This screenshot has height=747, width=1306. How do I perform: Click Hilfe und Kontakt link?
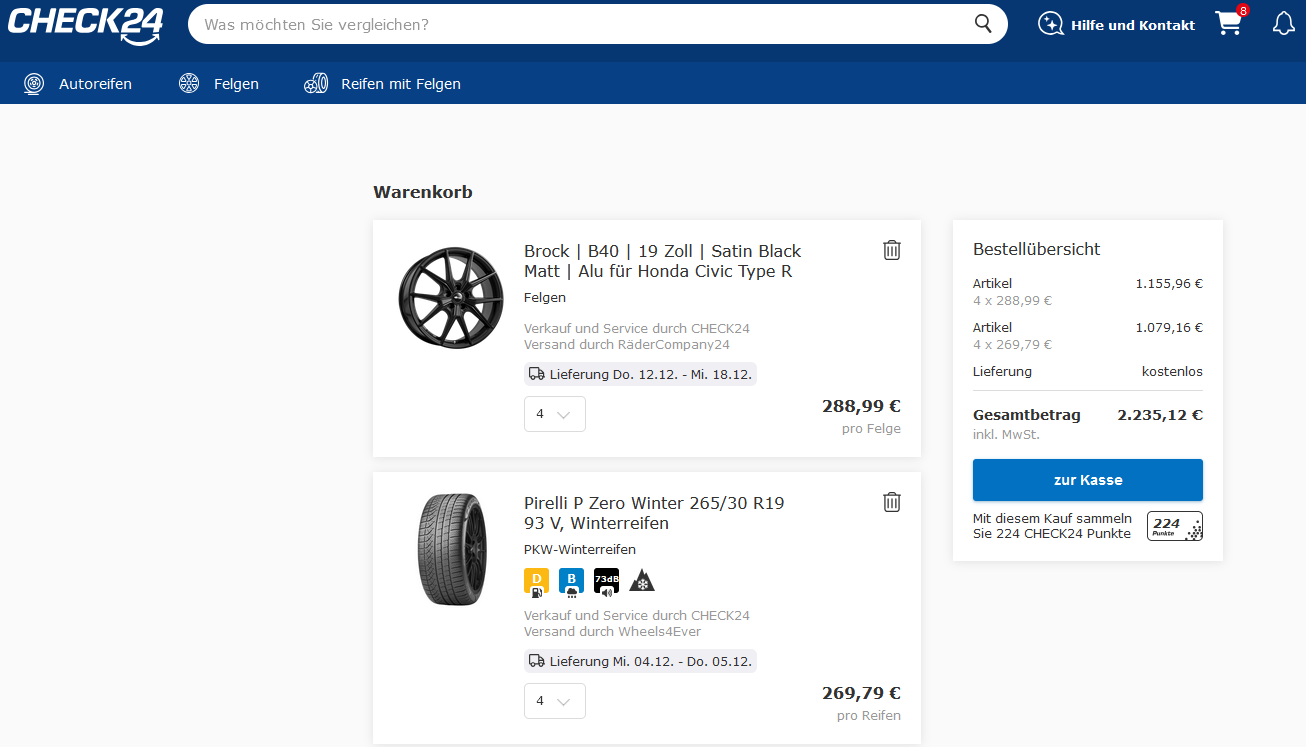pyautogui.click(x=1133, y=25)
